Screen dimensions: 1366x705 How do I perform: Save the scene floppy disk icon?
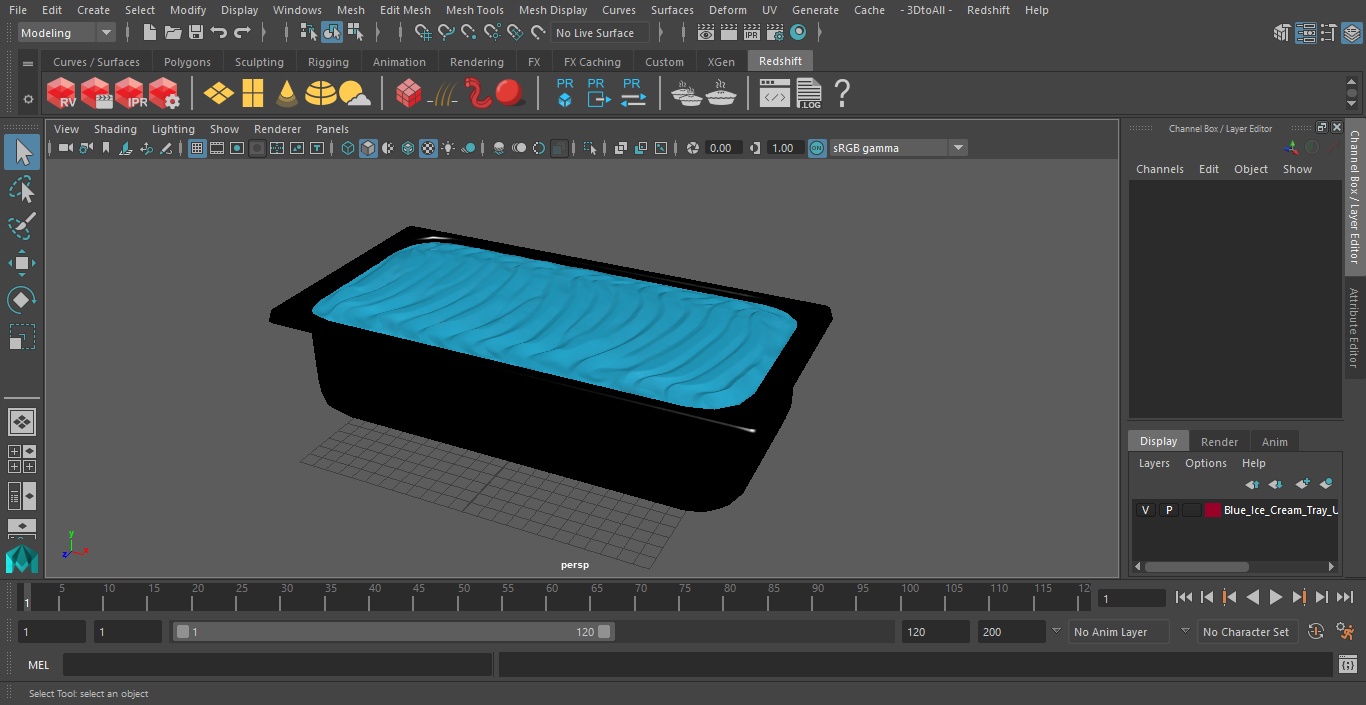tap(196, 33)
